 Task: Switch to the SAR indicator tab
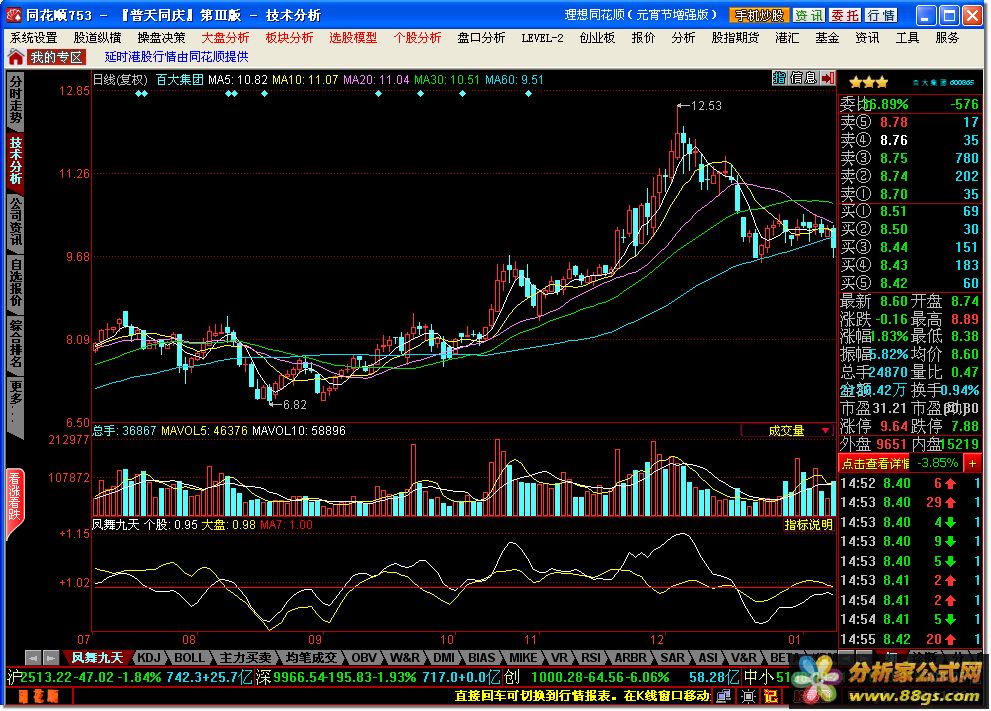672,658
